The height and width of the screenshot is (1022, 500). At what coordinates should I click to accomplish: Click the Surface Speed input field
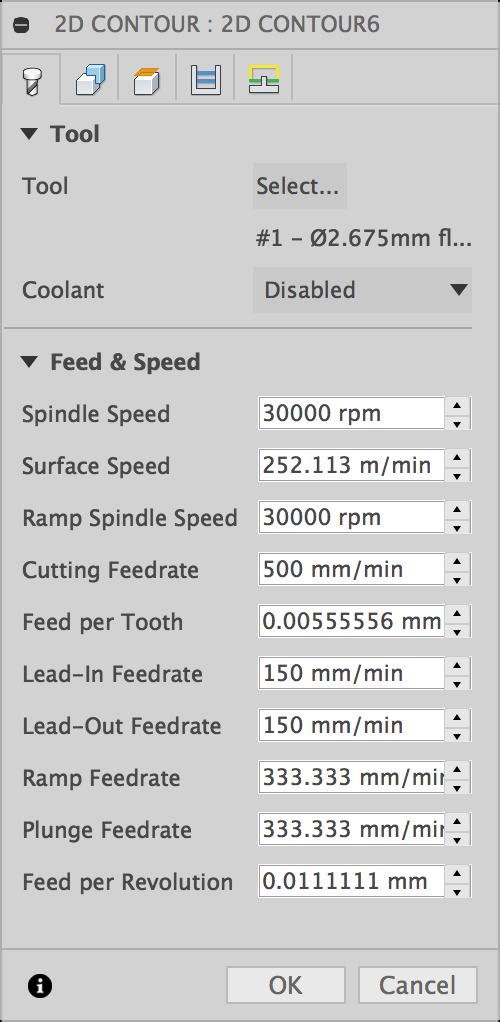pos(352,465)
